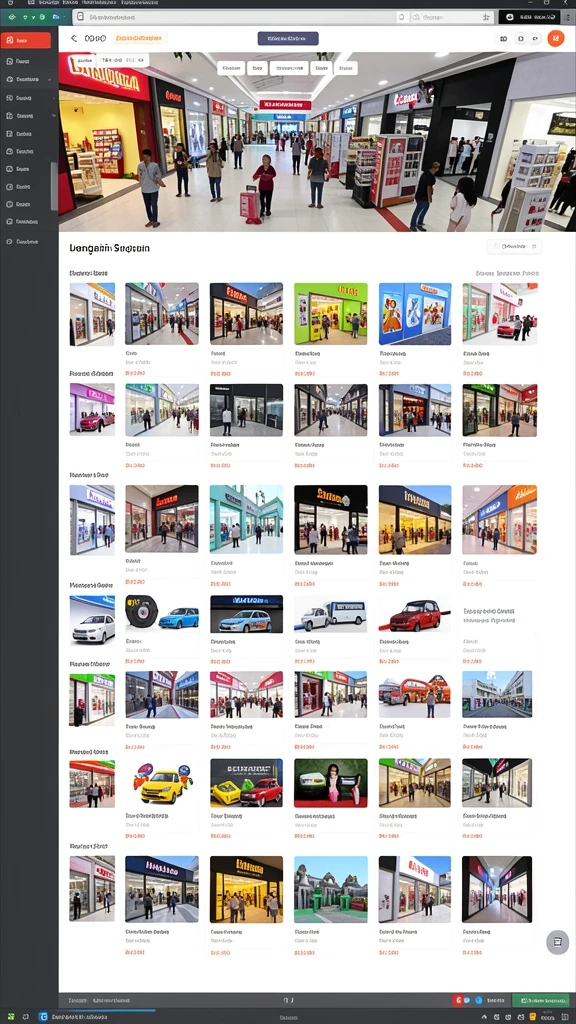The height and width of the screenshot is (1024, 576).
Task: Open the filter box beside section heading
Action: click(514, 247)
